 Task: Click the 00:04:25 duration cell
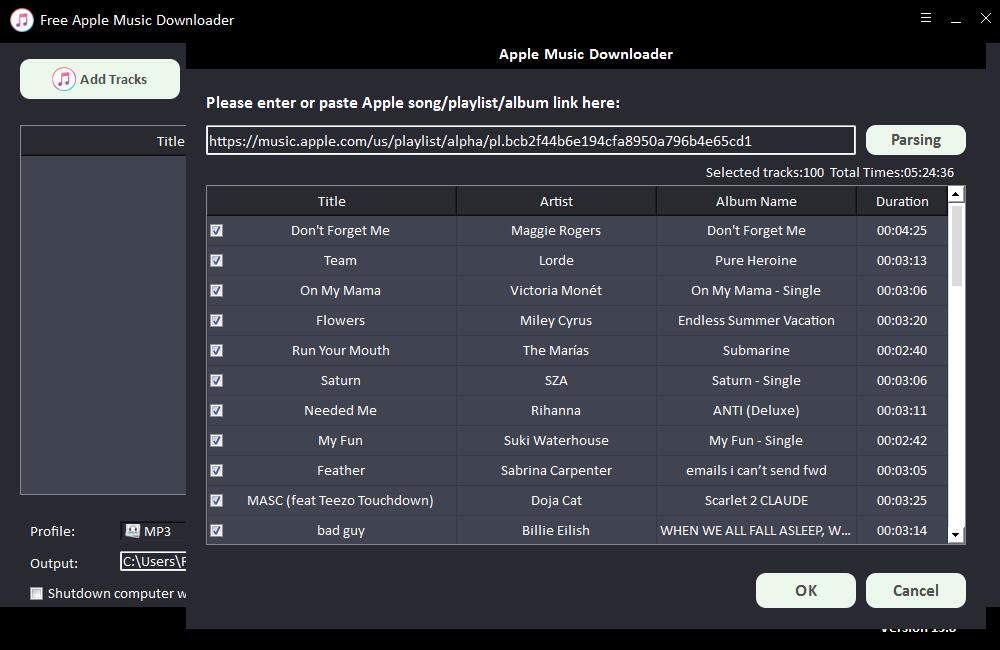pos(902,230)
